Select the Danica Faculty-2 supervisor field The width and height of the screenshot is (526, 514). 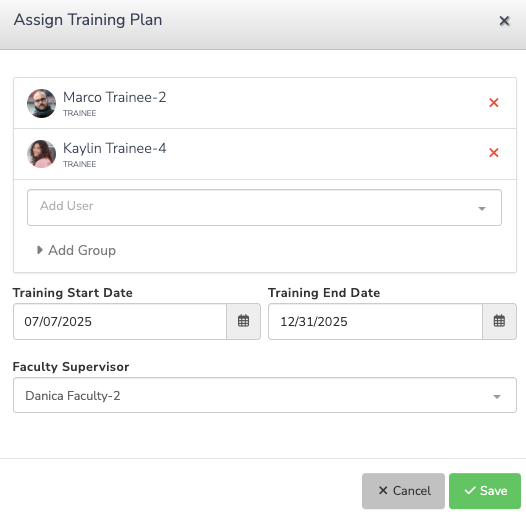[x=265, y=395]
